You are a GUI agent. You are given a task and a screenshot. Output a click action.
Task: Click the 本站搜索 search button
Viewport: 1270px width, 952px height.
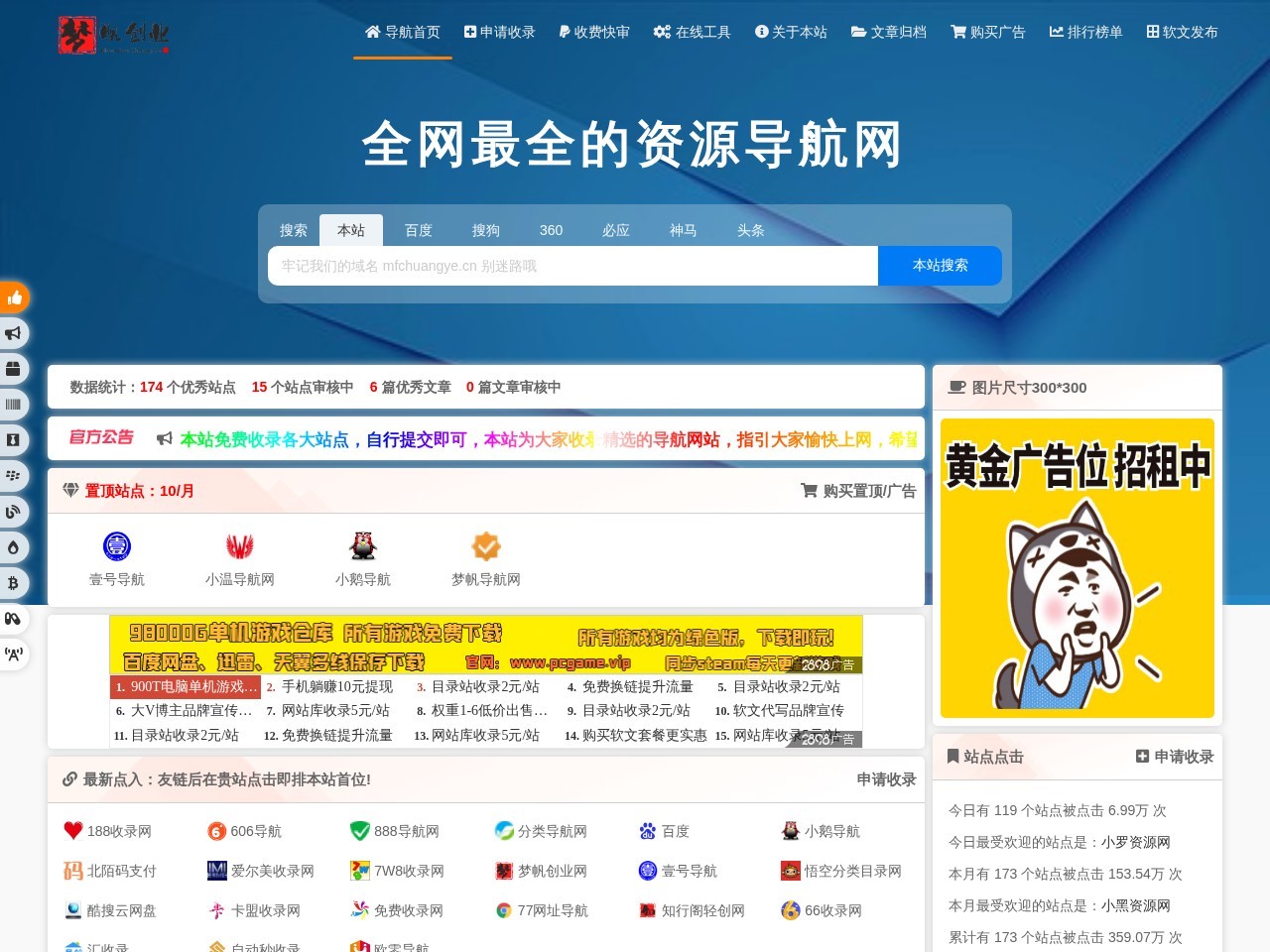pyautogui.click(x=939, y=265)
